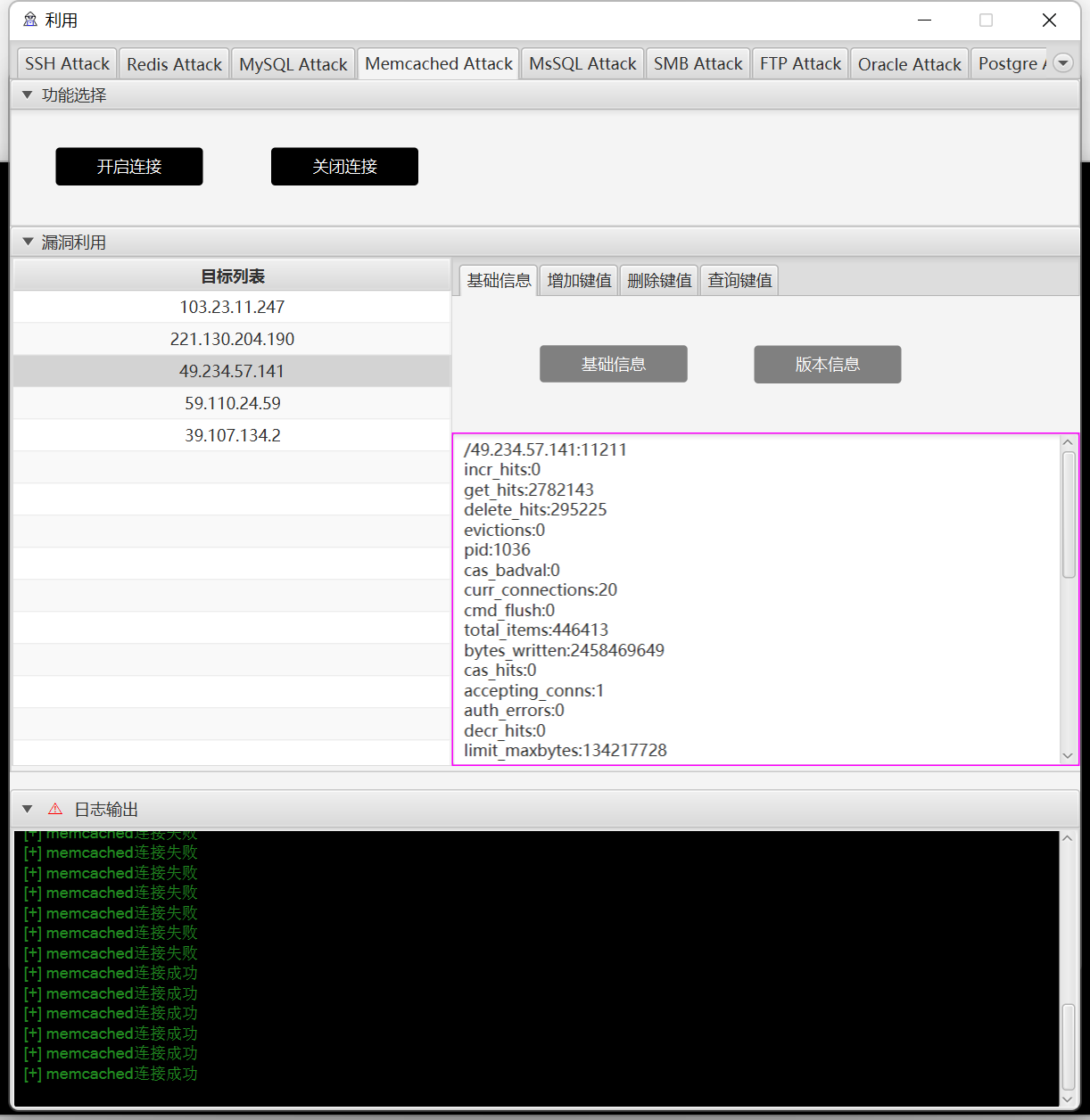
Task: Collapse the 日志输出 section
Action: tap(28, 809)
